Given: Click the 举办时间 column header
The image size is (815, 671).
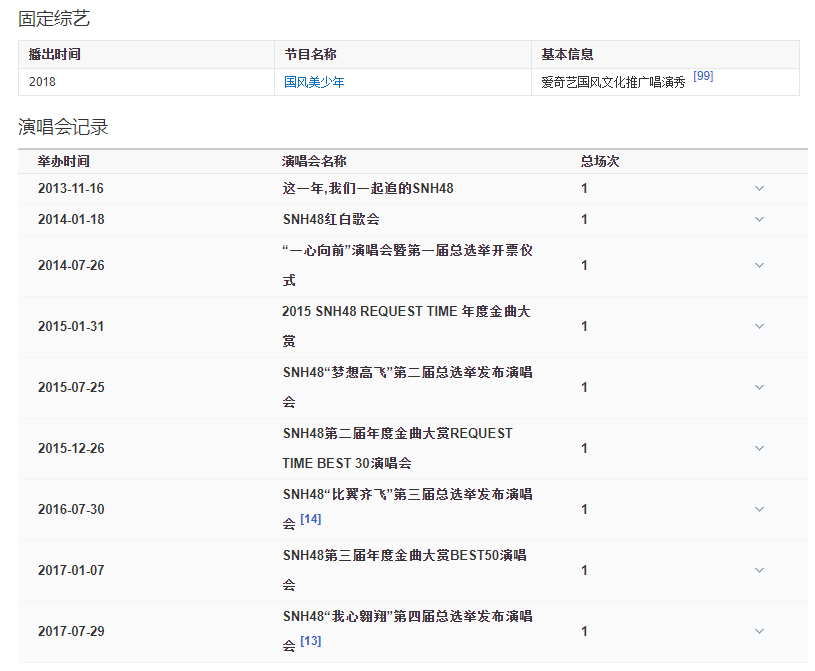Looking at the screenshot, I should pos(64,161).
